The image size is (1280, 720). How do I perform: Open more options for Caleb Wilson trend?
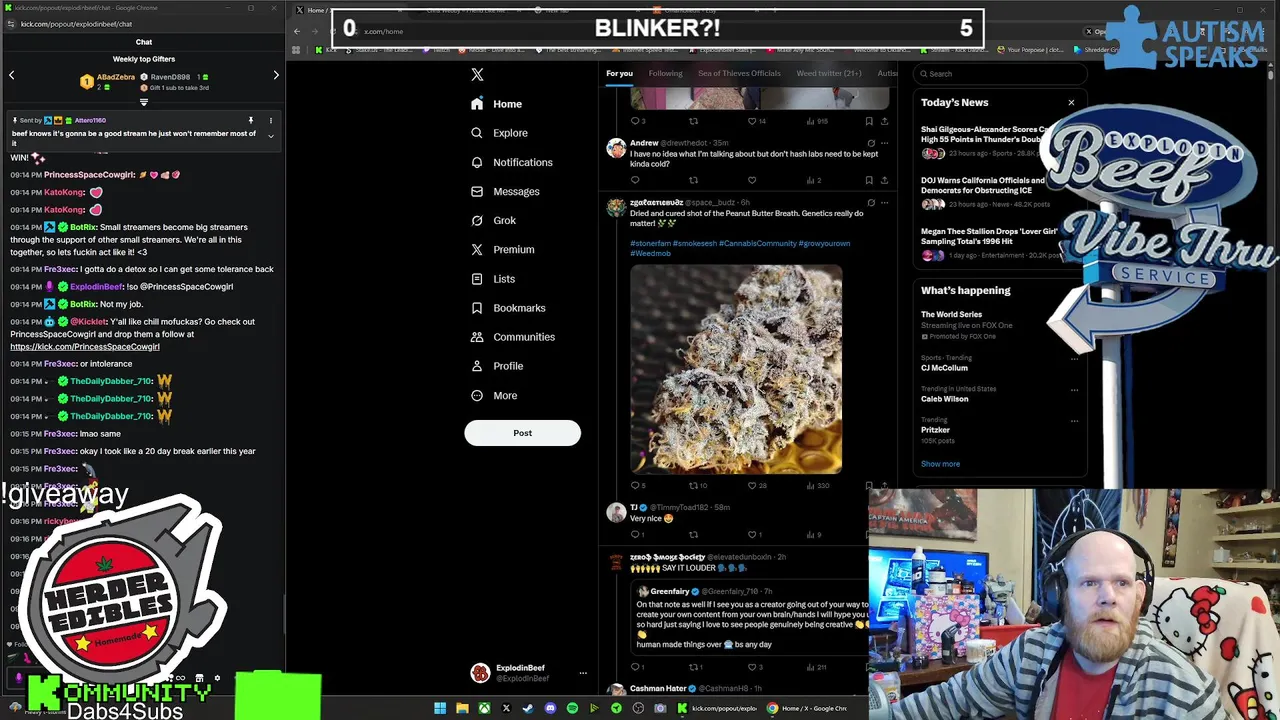pyautogui.click(x=1074, y=389)
